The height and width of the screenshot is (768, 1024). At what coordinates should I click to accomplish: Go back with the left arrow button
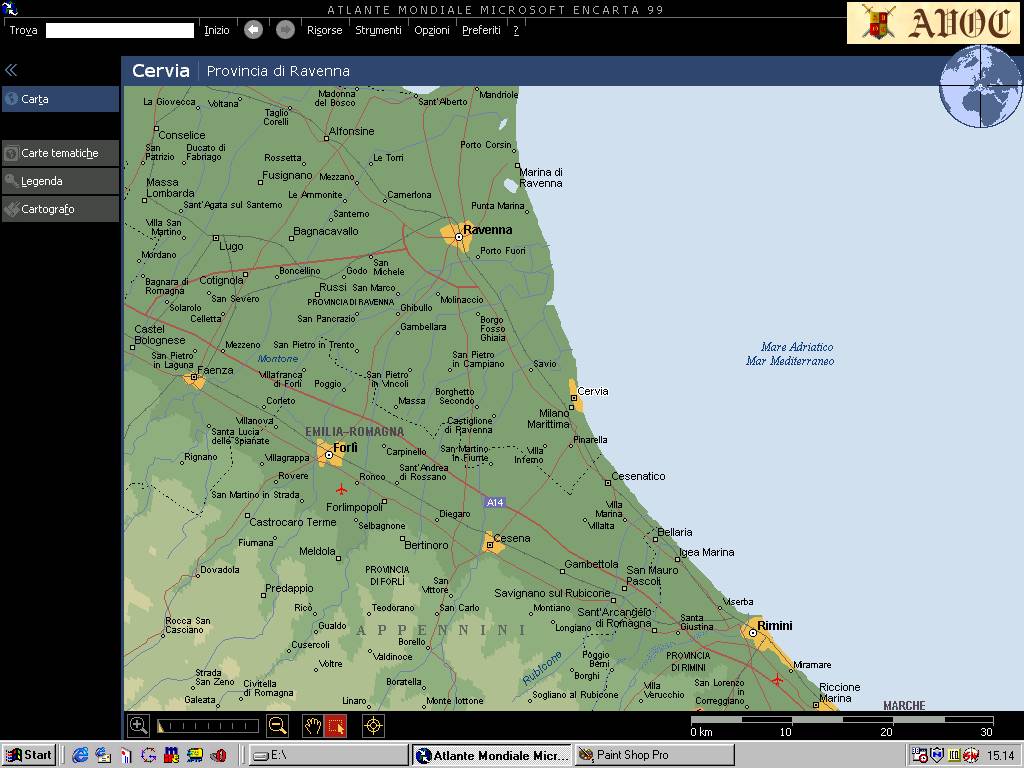click(253, 30)
